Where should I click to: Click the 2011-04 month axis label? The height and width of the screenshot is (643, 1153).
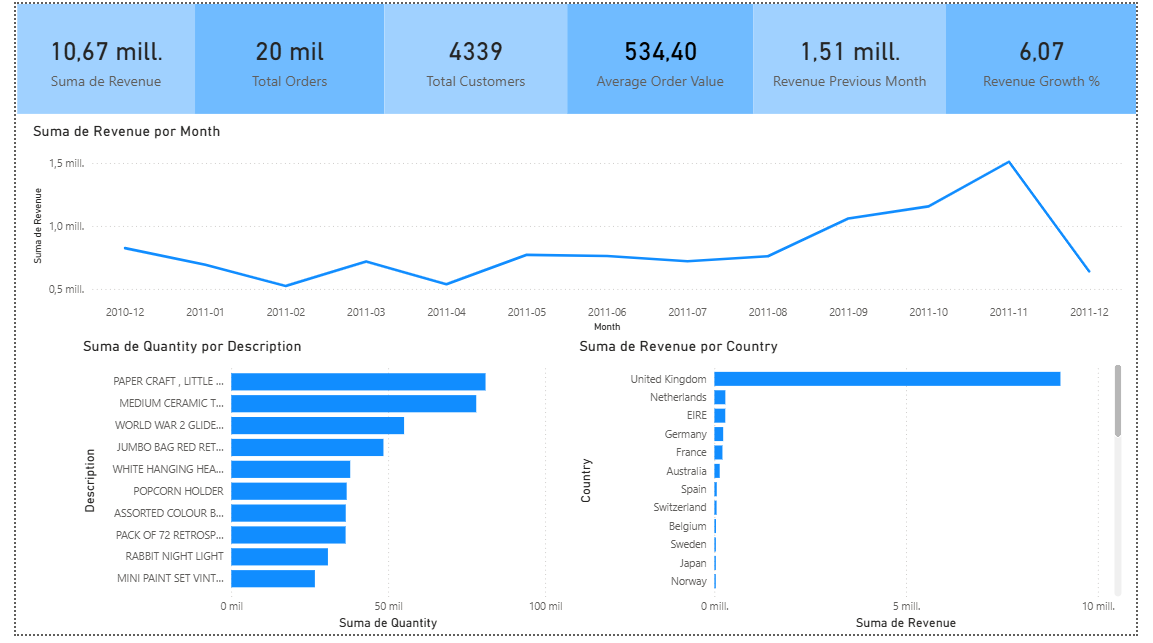tap(446, 312)
